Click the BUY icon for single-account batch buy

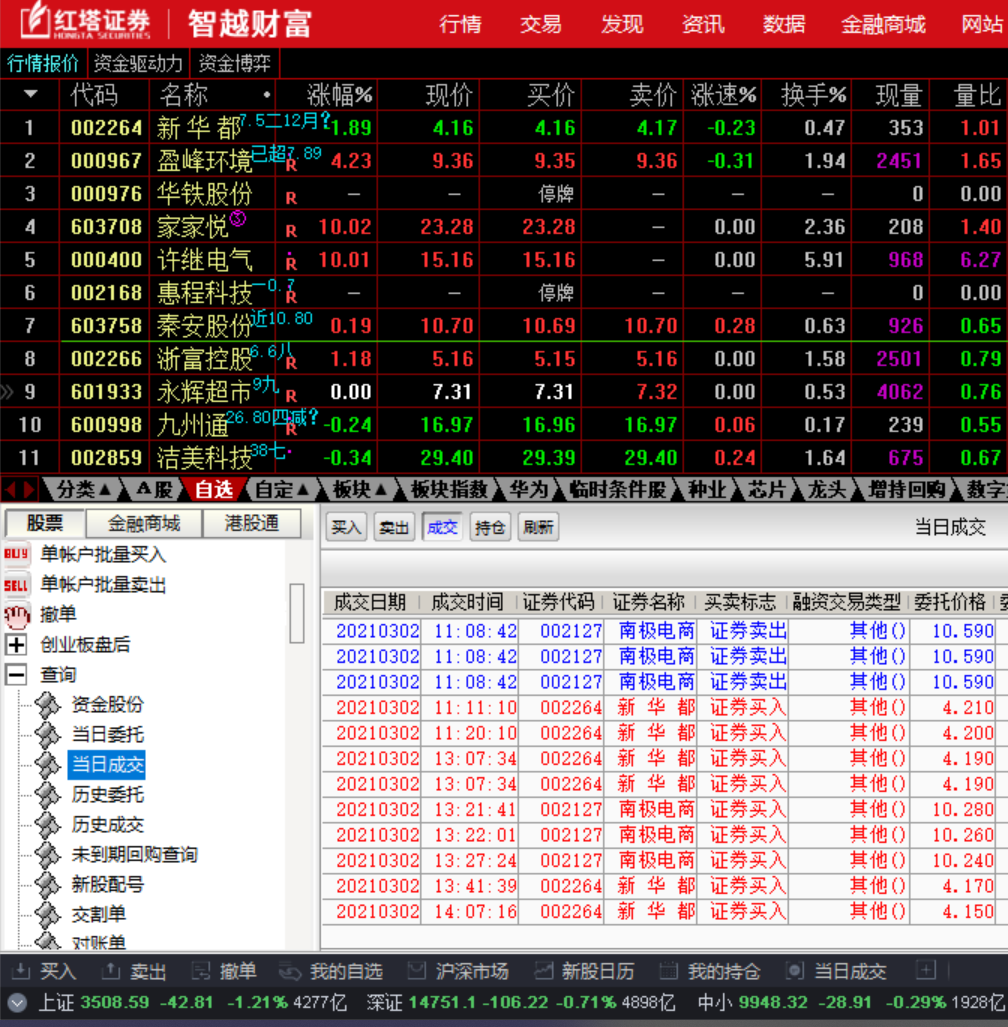point(16,554)
